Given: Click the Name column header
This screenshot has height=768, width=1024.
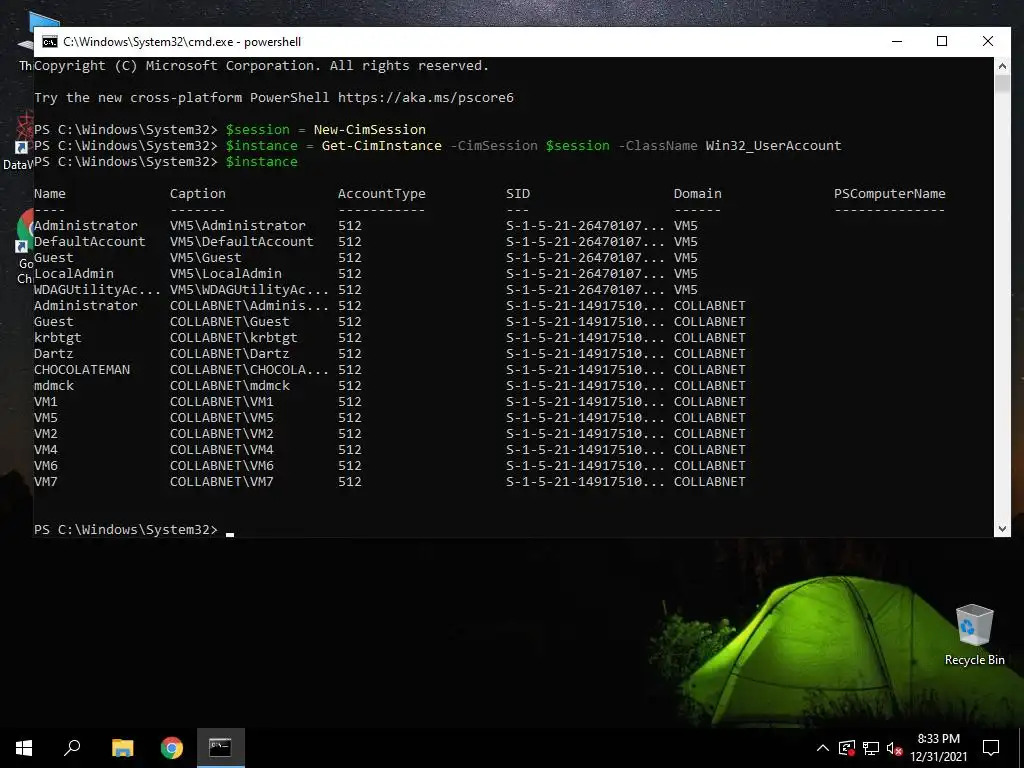Looking at the screenshot, I should 50,194.
